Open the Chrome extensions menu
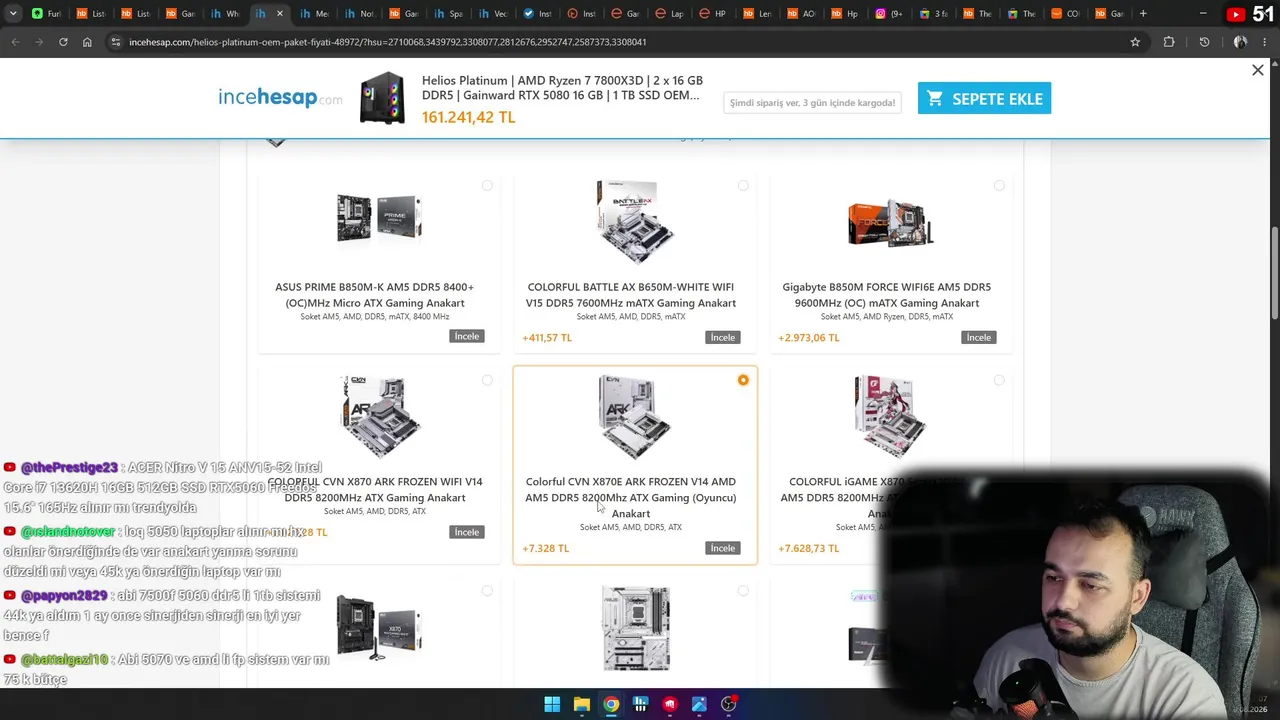The width and height of the screenshot is (1280, 720). pyautogui.click(x=1169, y=42)
